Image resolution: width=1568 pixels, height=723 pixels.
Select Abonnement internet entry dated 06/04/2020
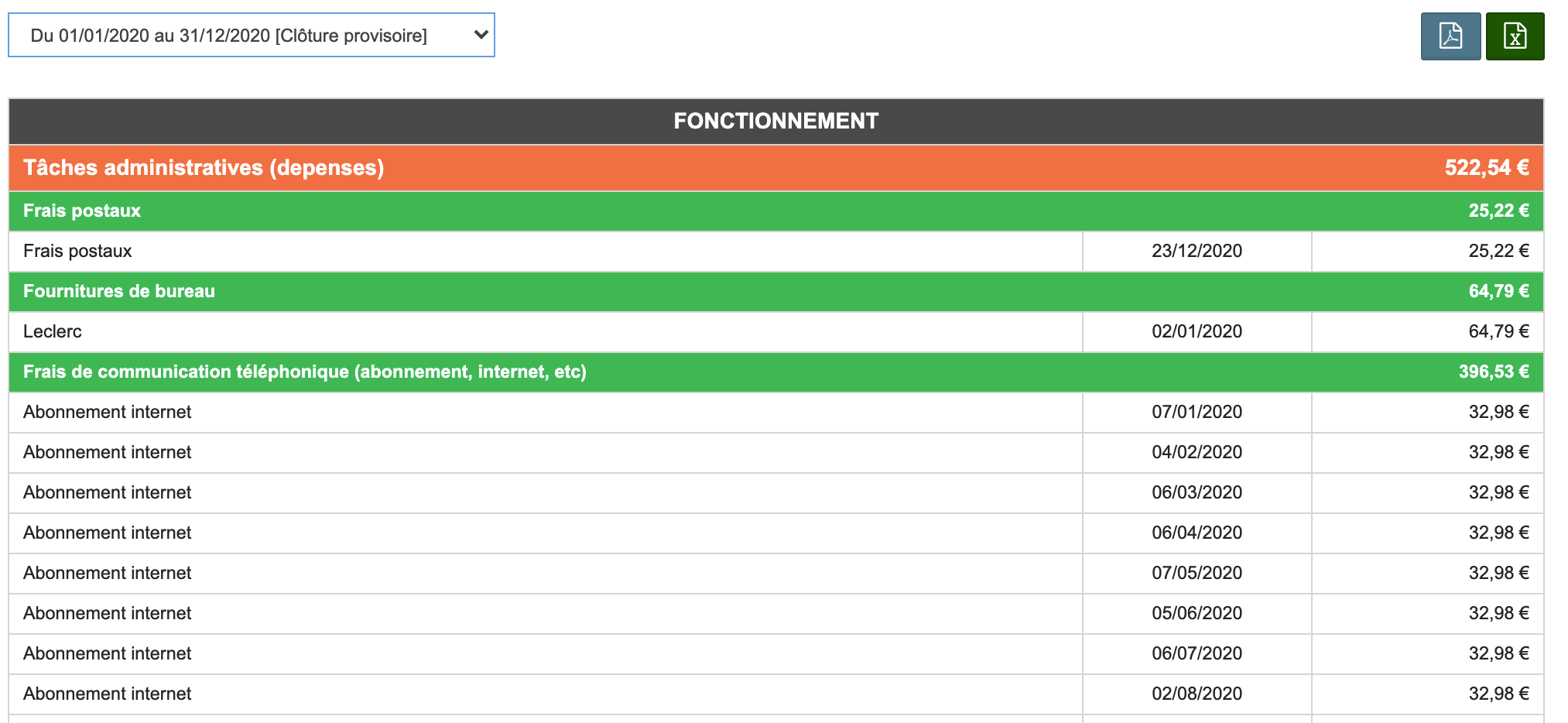[108, 533]
